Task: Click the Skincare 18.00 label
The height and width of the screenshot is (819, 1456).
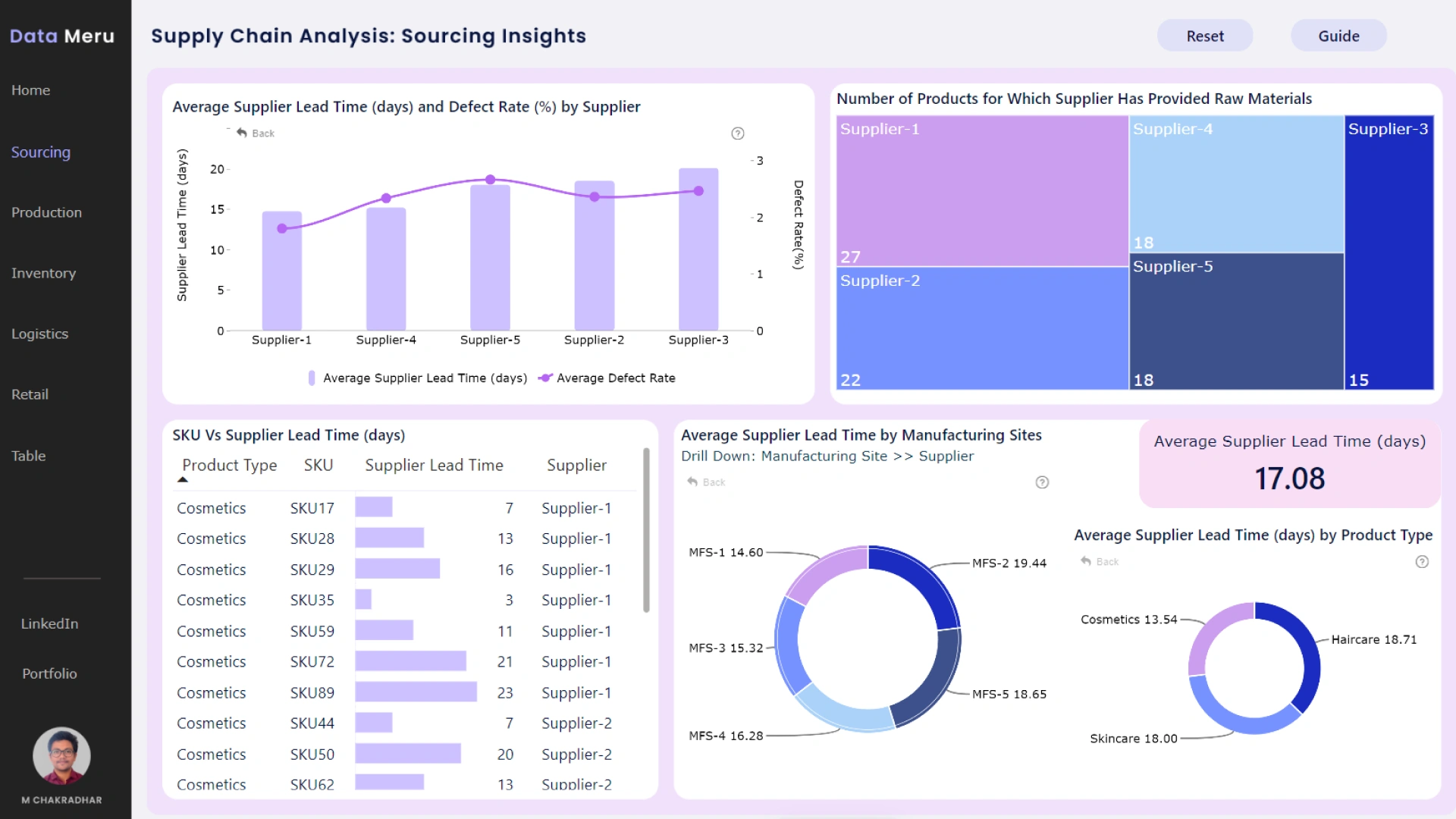Action: (x=1134, y=739)
